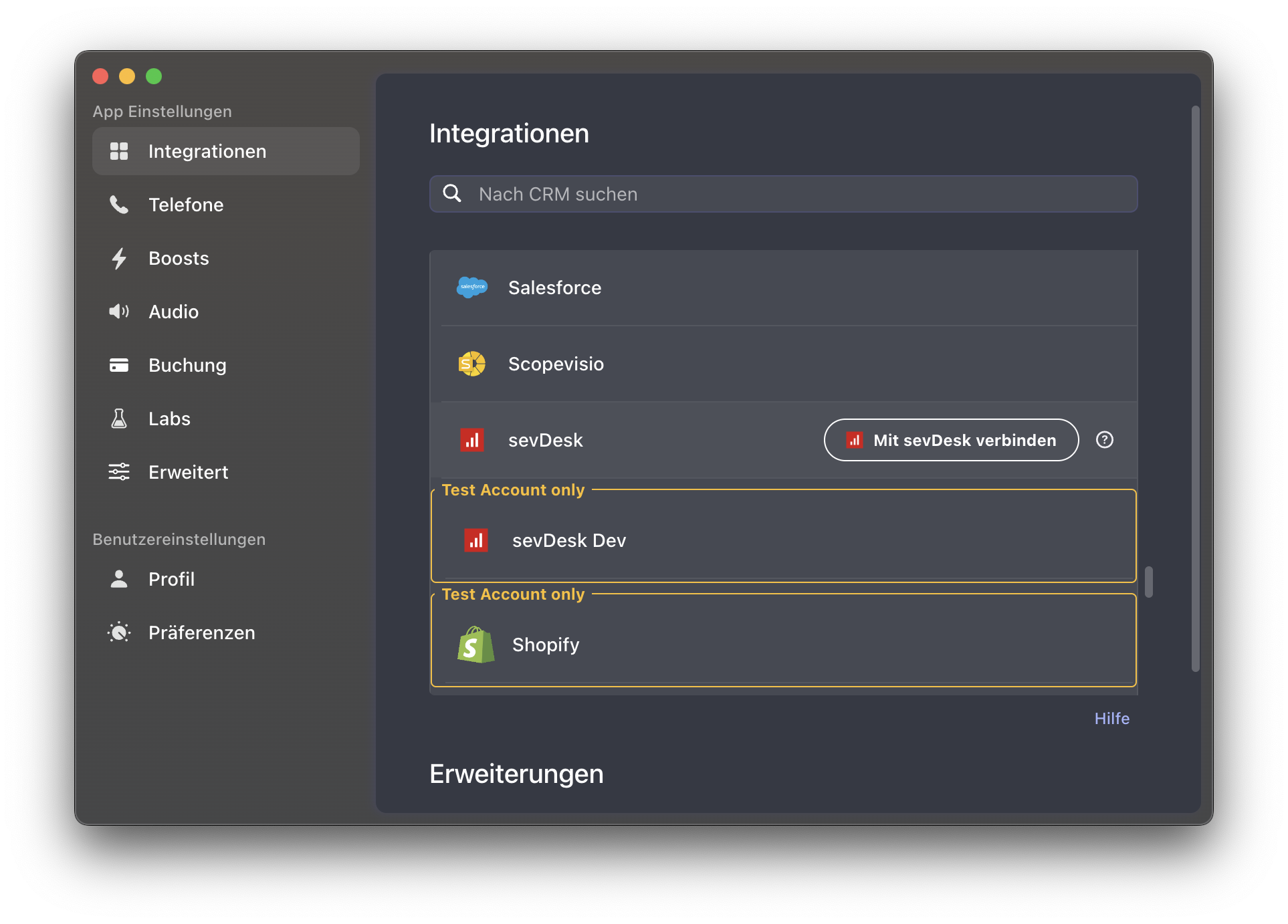1288x924 pixels.
Task: Switch to the Buchung section
Action: coord(187,365)
